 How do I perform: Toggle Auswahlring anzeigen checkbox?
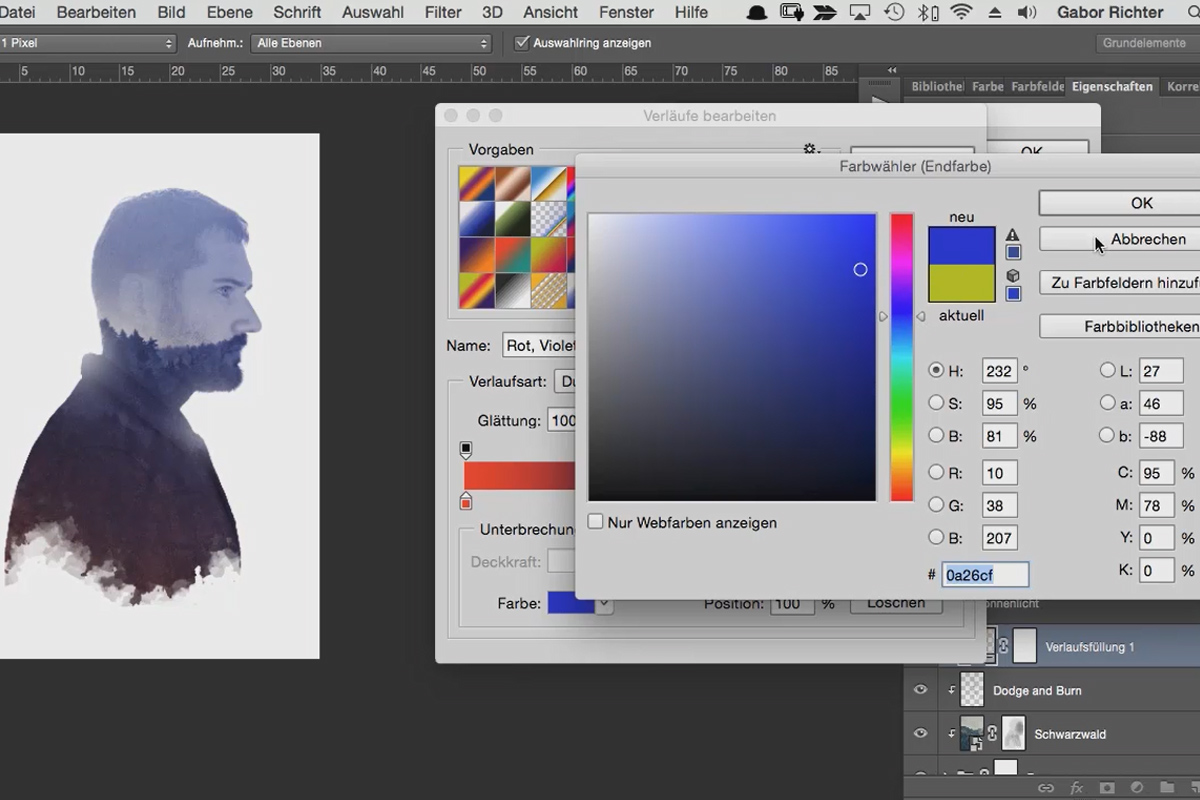521,43
